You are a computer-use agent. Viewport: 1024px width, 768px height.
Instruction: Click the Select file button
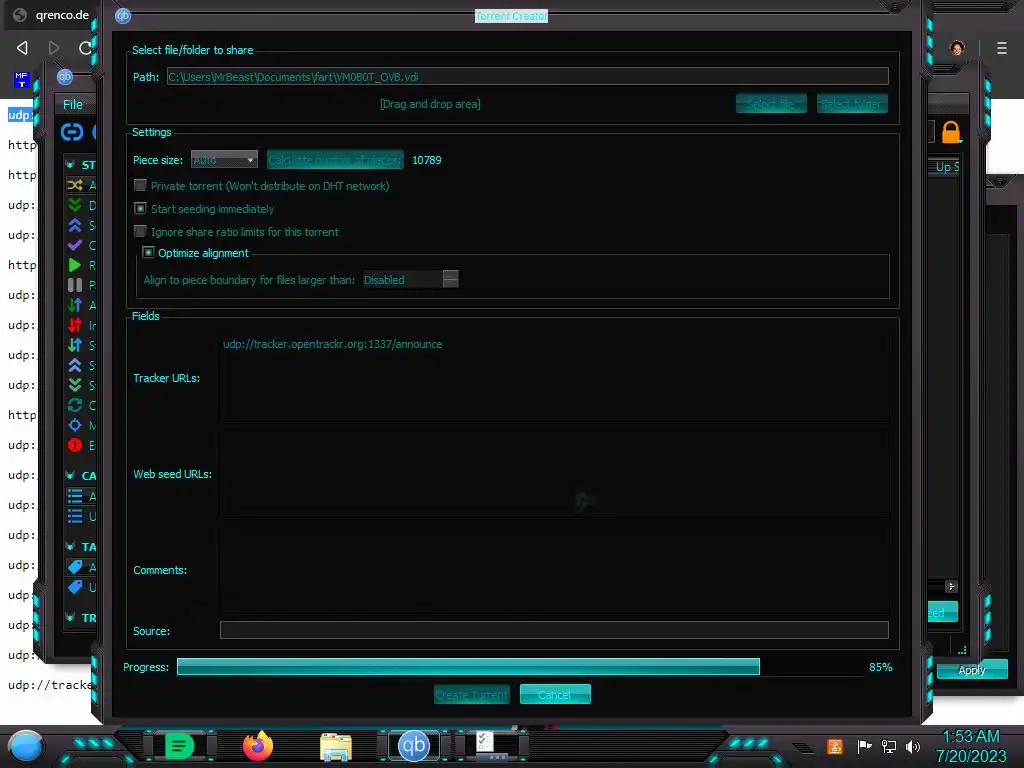771,103
